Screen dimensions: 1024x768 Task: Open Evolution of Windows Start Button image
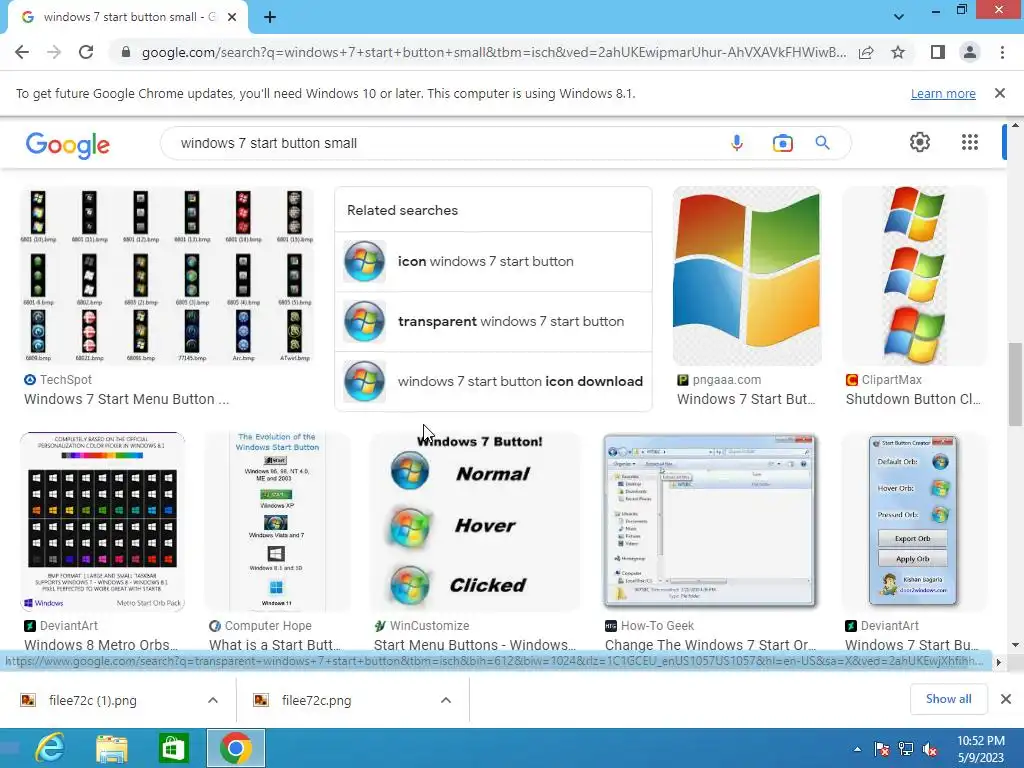point(277,522)
